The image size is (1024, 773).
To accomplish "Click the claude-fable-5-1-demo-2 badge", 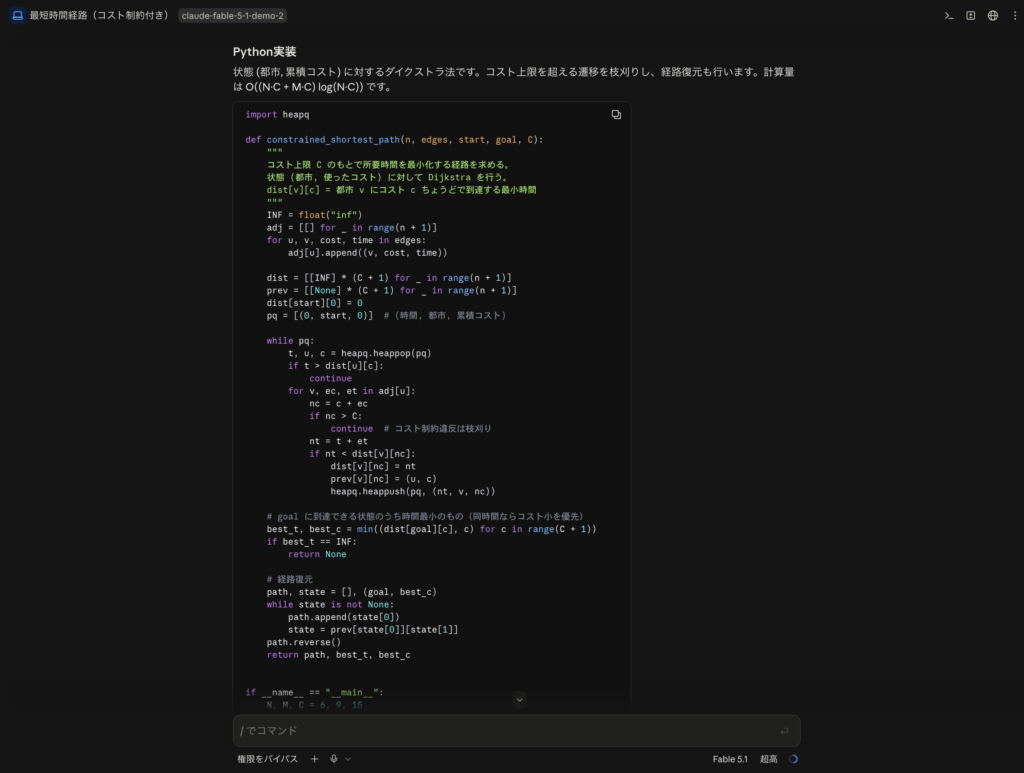I will click(x=232, y=16).
